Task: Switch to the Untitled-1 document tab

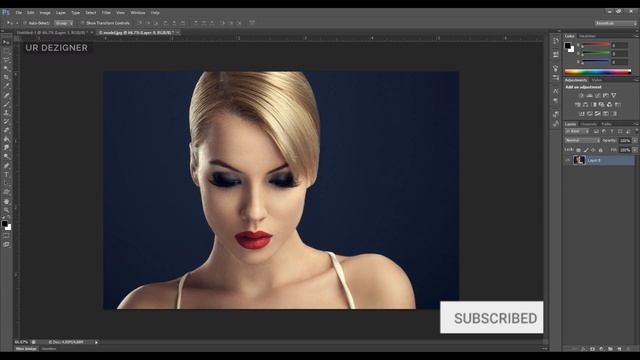Action: pyautogui.click(x=53, y=33)
